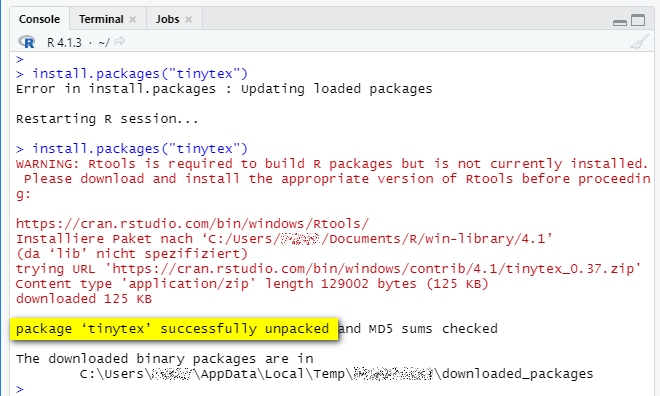Open the Jobs tab
660x396 pixels.
[x=168, y=19]
